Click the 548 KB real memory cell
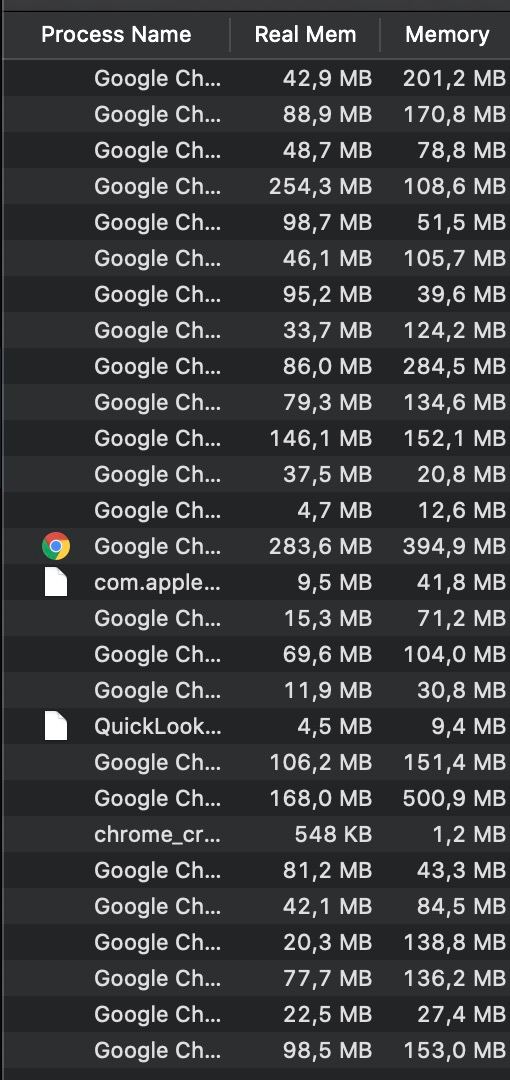The width and height of the screenshot is (510, 1080). coord(333,834)
